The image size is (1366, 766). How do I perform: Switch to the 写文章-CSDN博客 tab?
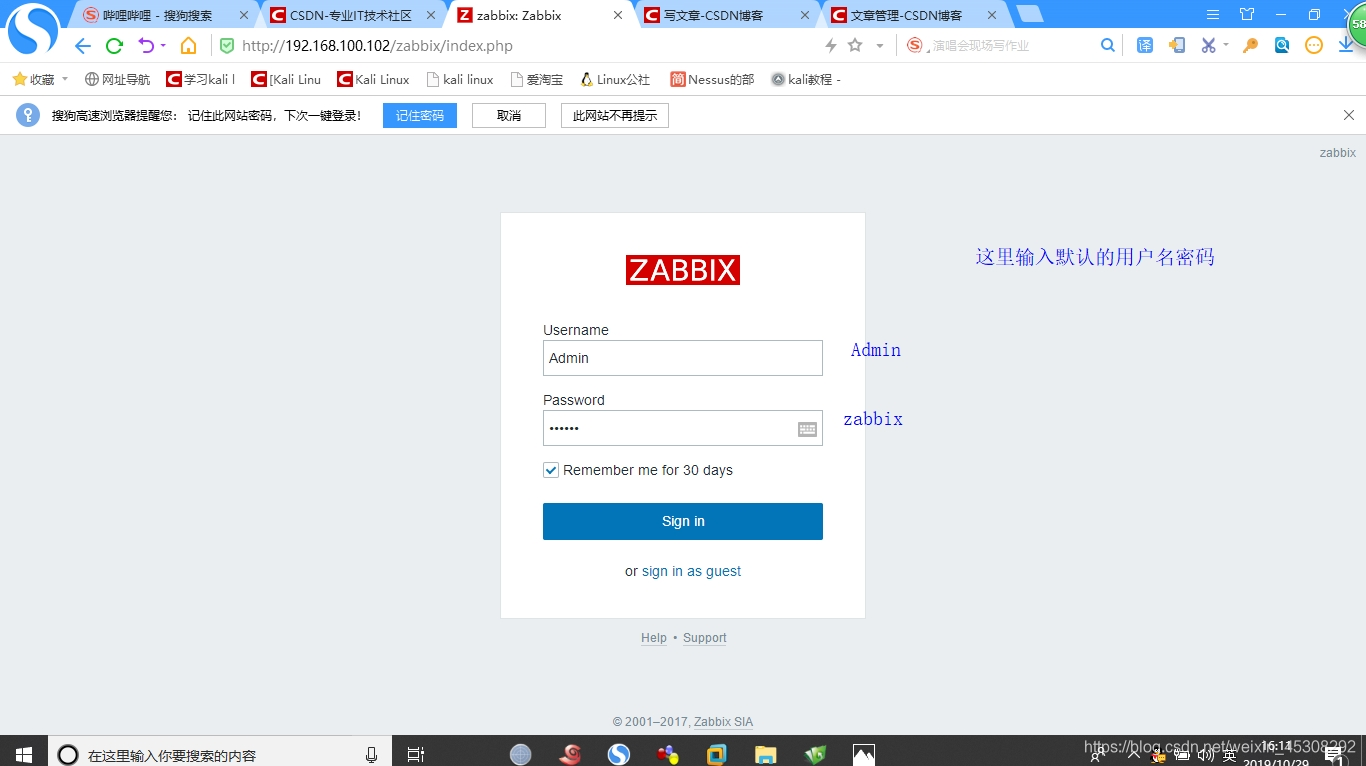point(726,15)
